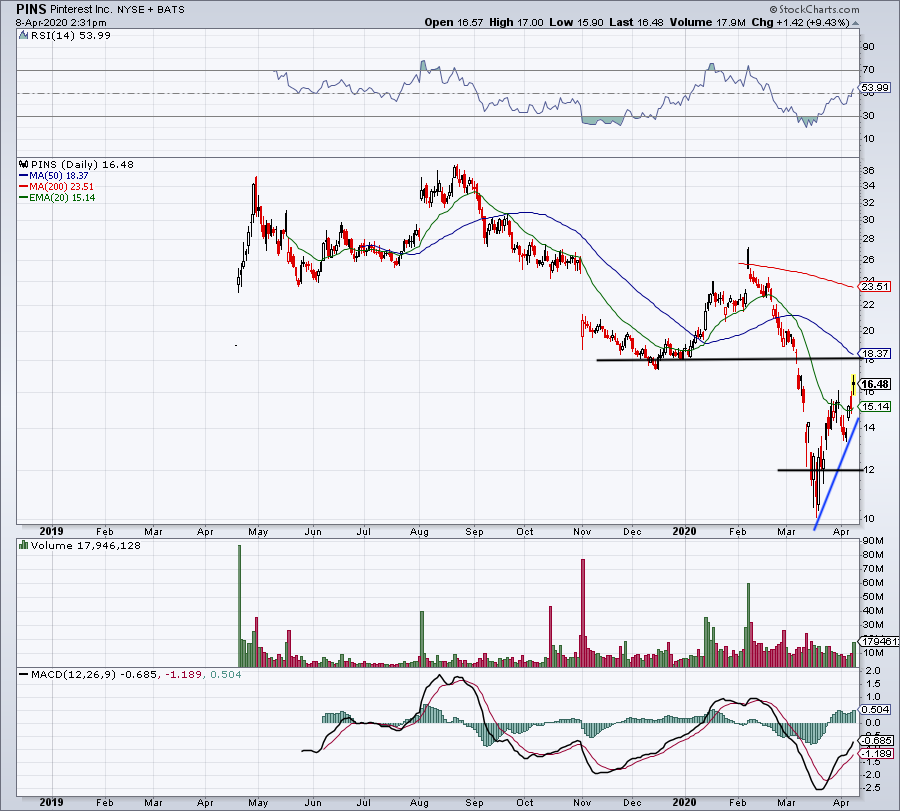Click the green up-arrow beside Chg value

(855, 23)
